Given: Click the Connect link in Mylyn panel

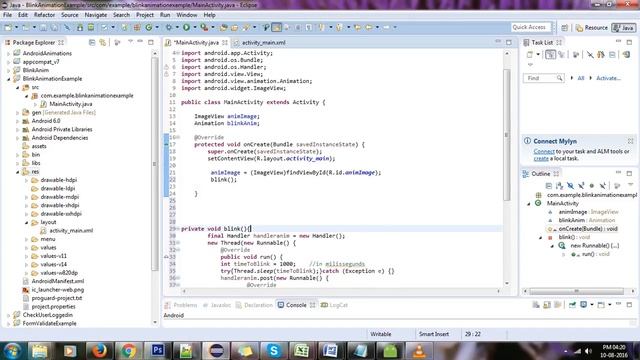Looking at the screenshot, I should click(x=544, y=151).
